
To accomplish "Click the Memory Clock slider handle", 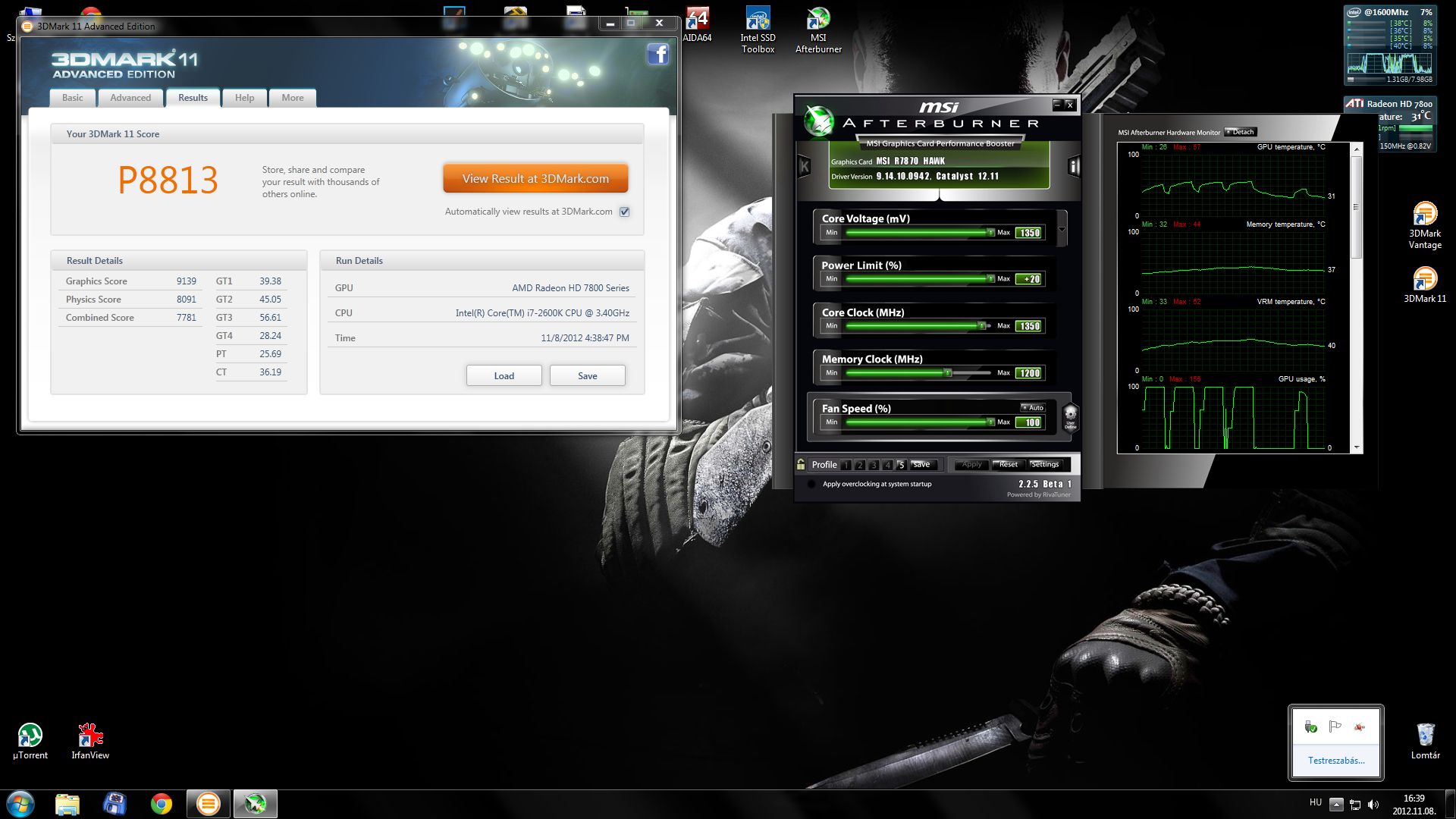I will (x=947, y=373).
